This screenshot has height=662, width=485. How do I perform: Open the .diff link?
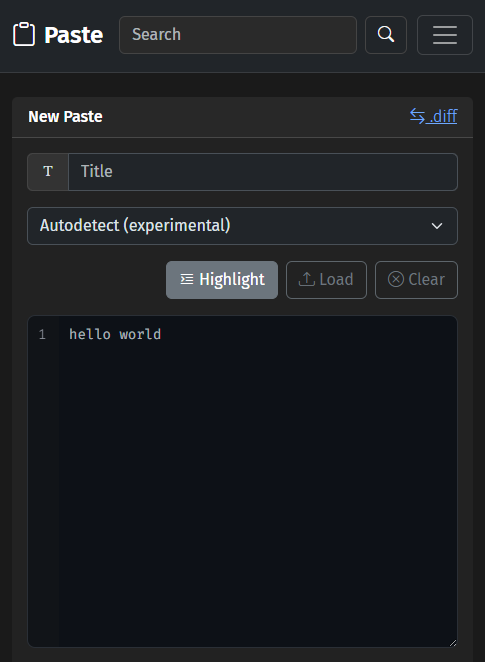434,116
